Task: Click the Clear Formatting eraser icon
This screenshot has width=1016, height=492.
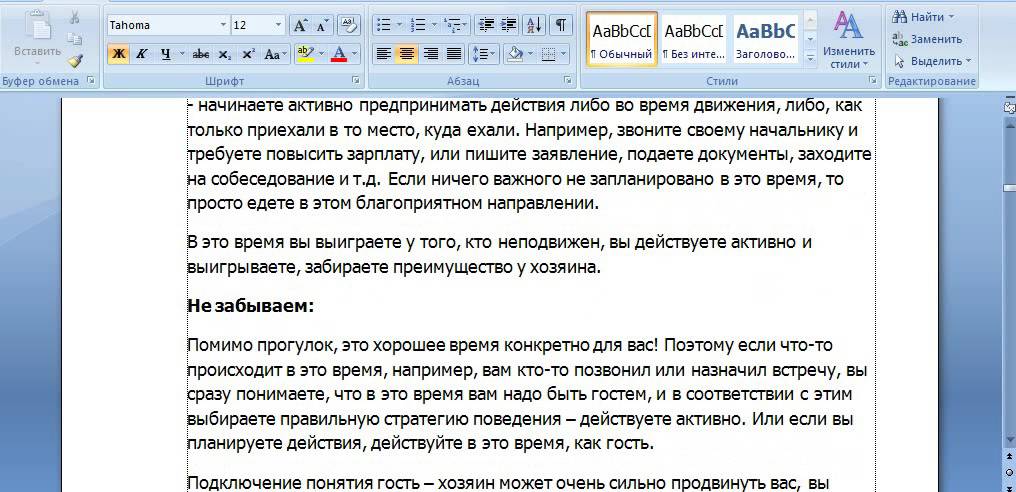Action: pyautogui.click(x=349, y=25)
